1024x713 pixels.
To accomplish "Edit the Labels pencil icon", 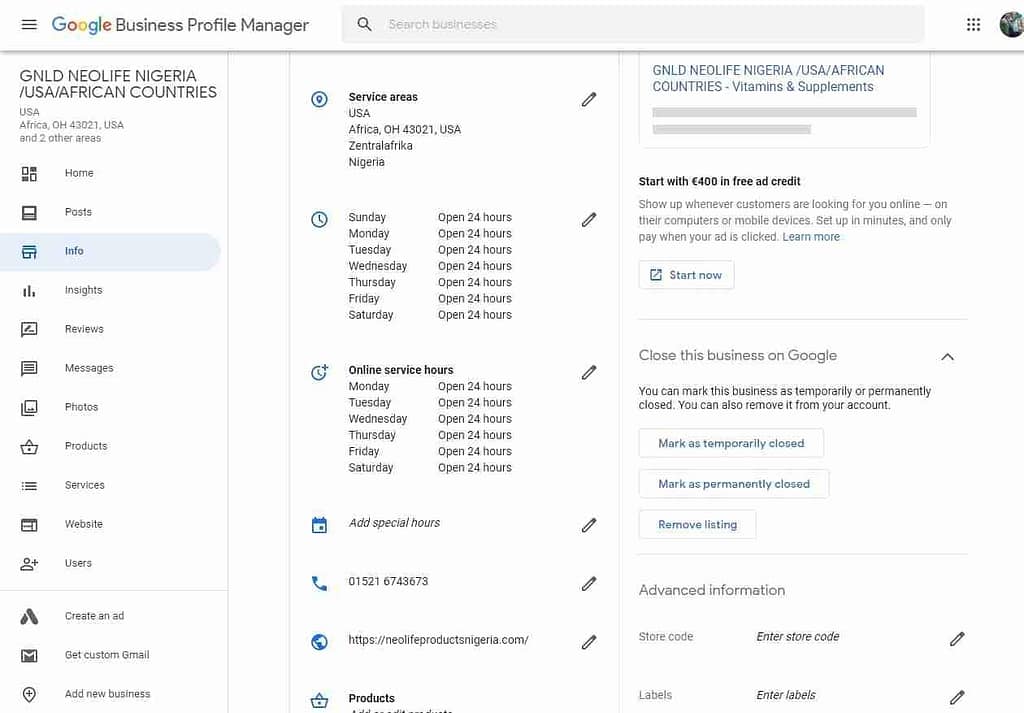I will [957, 697].
